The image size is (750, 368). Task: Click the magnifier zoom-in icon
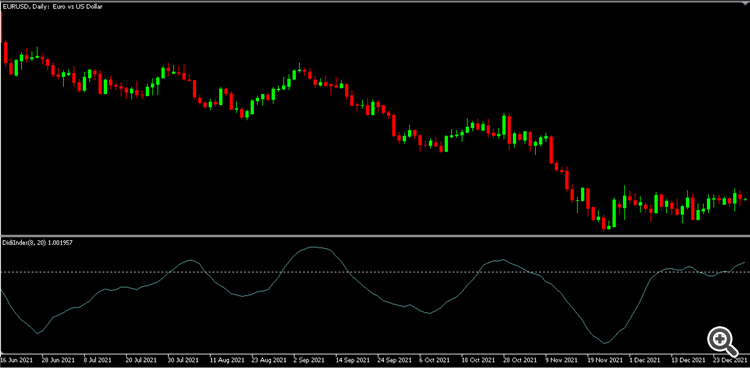point(722,342)
